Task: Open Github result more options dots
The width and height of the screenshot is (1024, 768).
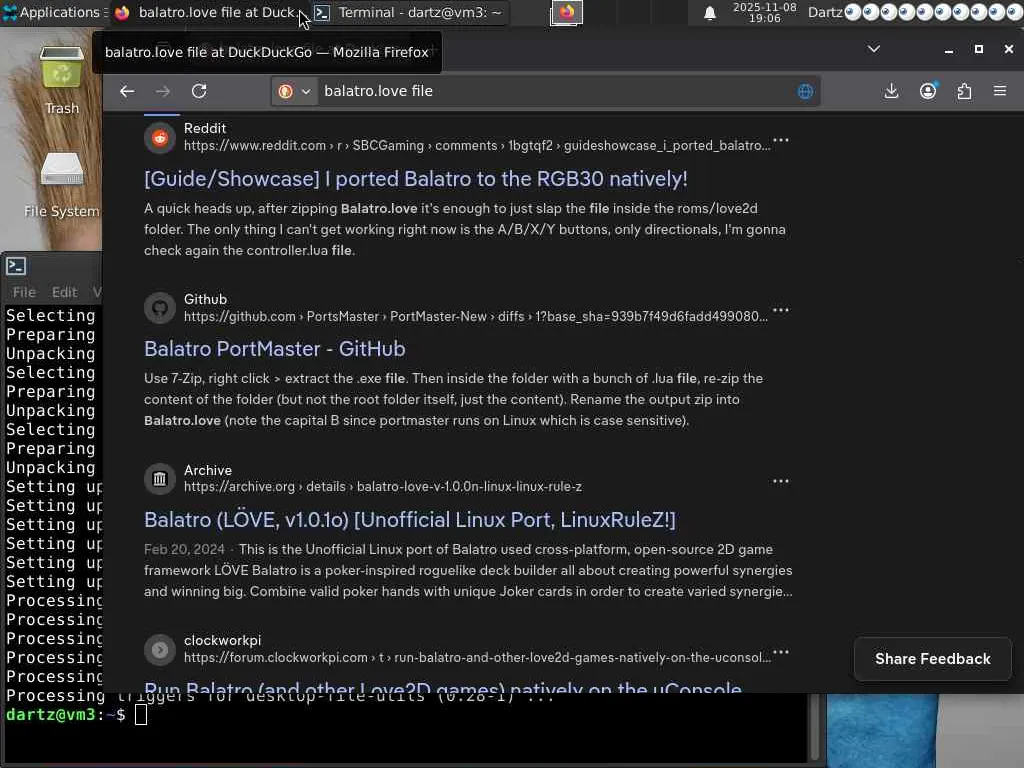Action: point(781,310)
